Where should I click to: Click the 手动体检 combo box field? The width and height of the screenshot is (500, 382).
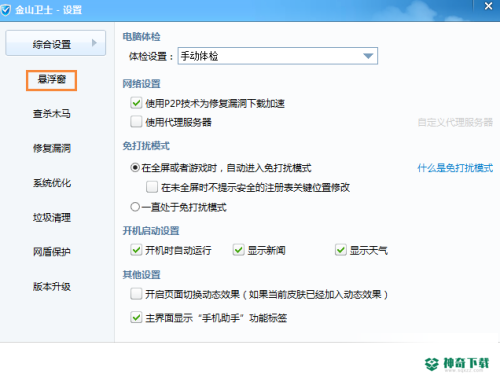(x=277, y=56)
